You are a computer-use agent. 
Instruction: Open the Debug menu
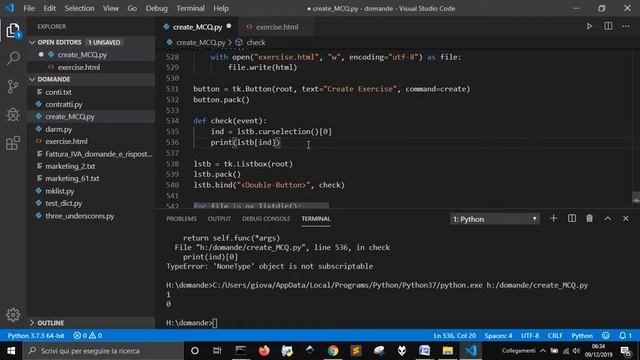(156, 8)
